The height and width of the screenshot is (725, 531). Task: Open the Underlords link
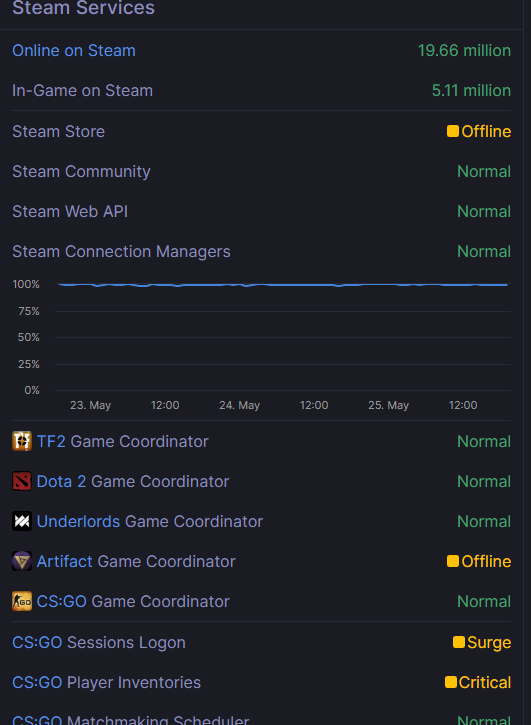(78, 521)
